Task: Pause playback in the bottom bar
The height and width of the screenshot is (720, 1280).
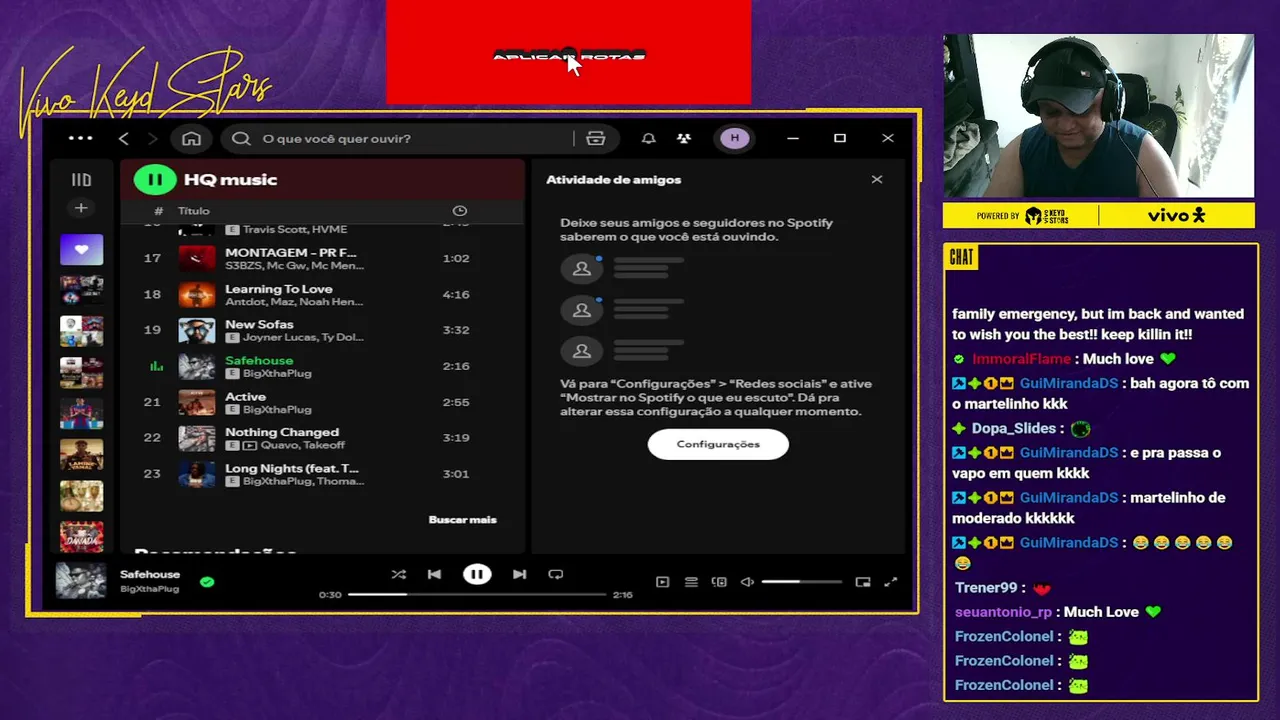Action: pyautogui.click(x=477, y=575)
